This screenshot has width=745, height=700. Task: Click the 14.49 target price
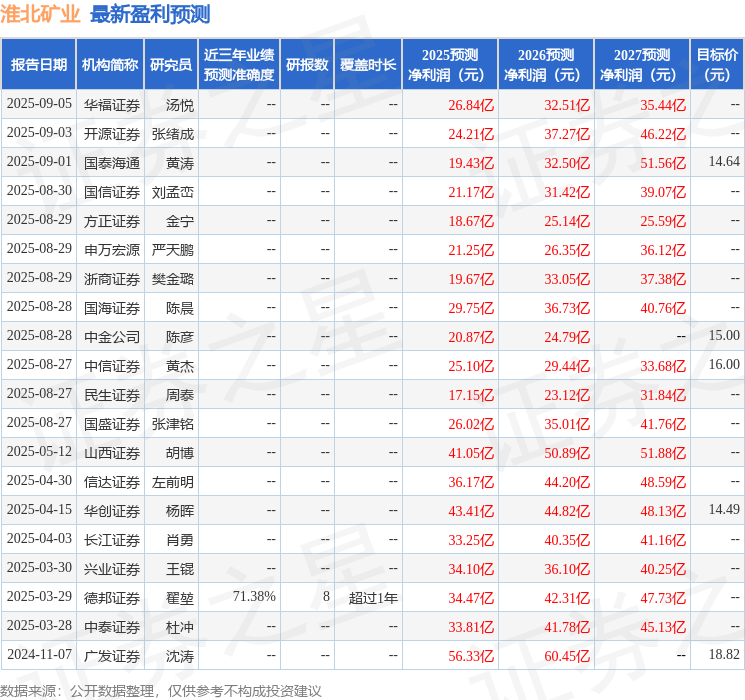point(724,509)
